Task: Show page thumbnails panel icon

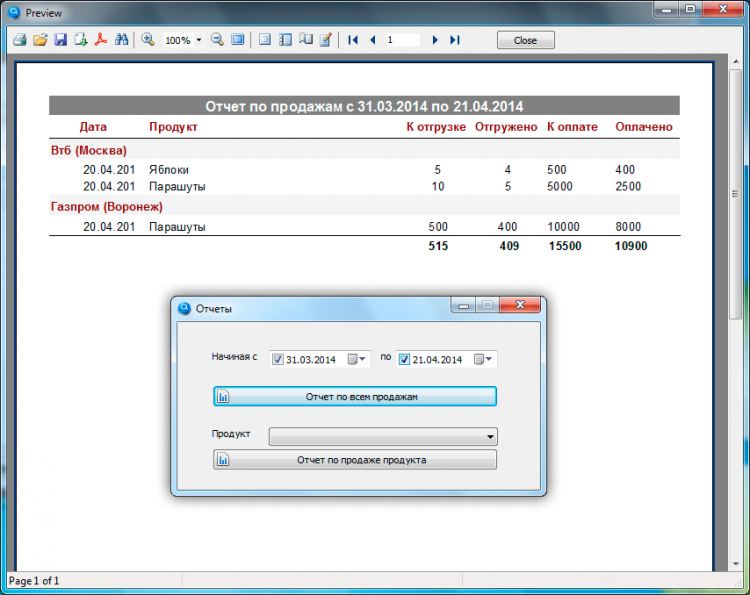Action: (285, 40)
